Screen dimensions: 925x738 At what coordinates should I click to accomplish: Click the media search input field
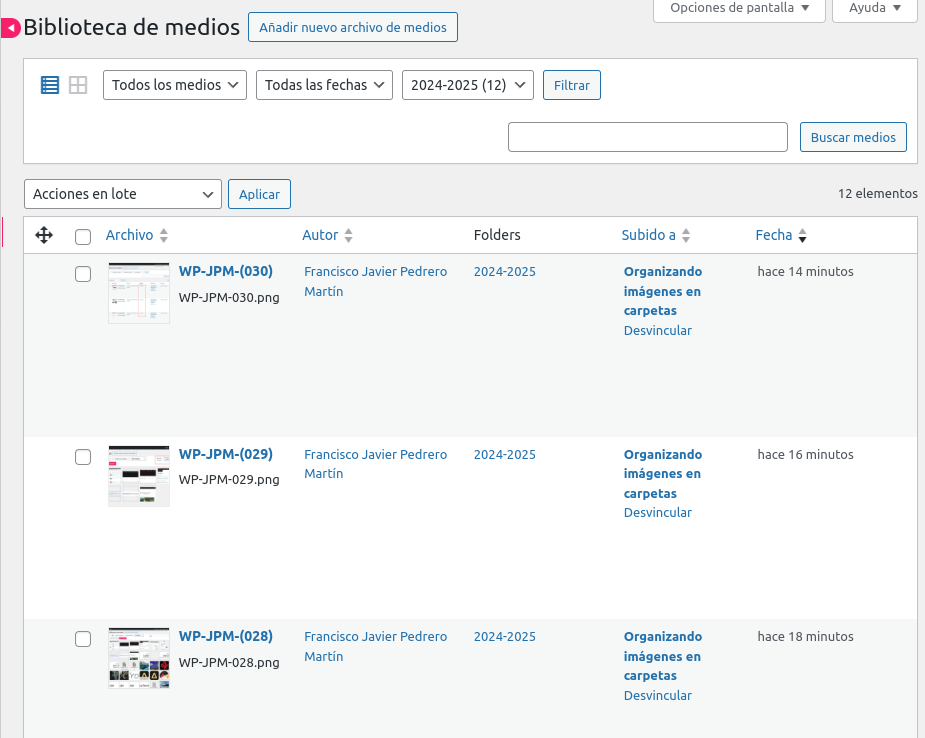click(x=648, y=137)
